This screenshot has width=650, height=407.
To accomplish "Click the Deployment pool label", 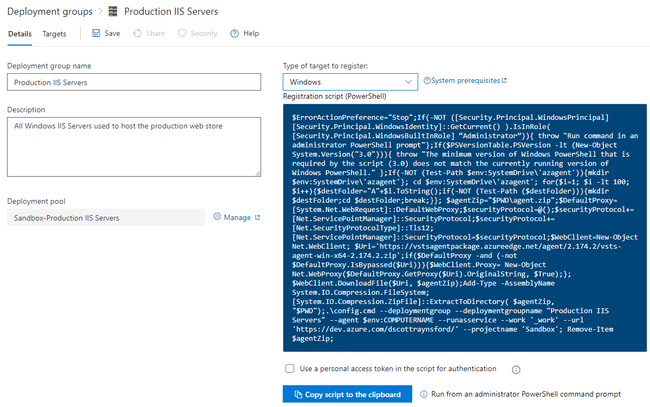I will pos(36,201).
